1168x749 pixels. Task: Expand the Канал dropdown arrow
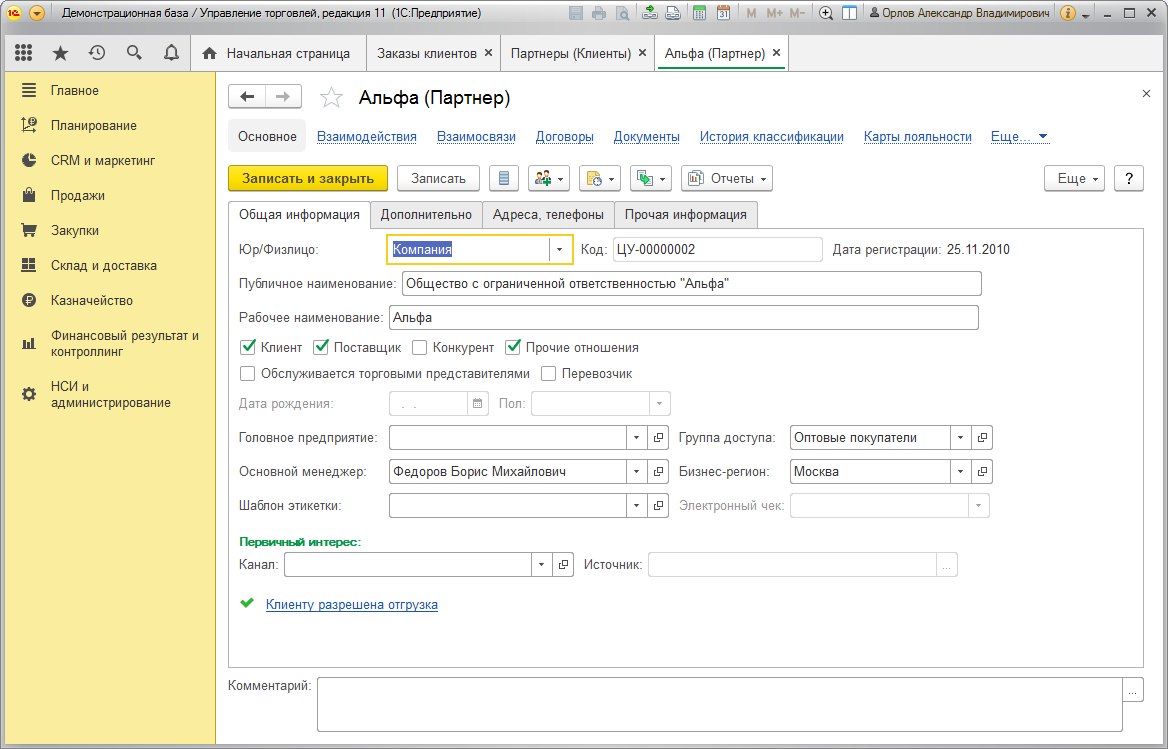542,564
